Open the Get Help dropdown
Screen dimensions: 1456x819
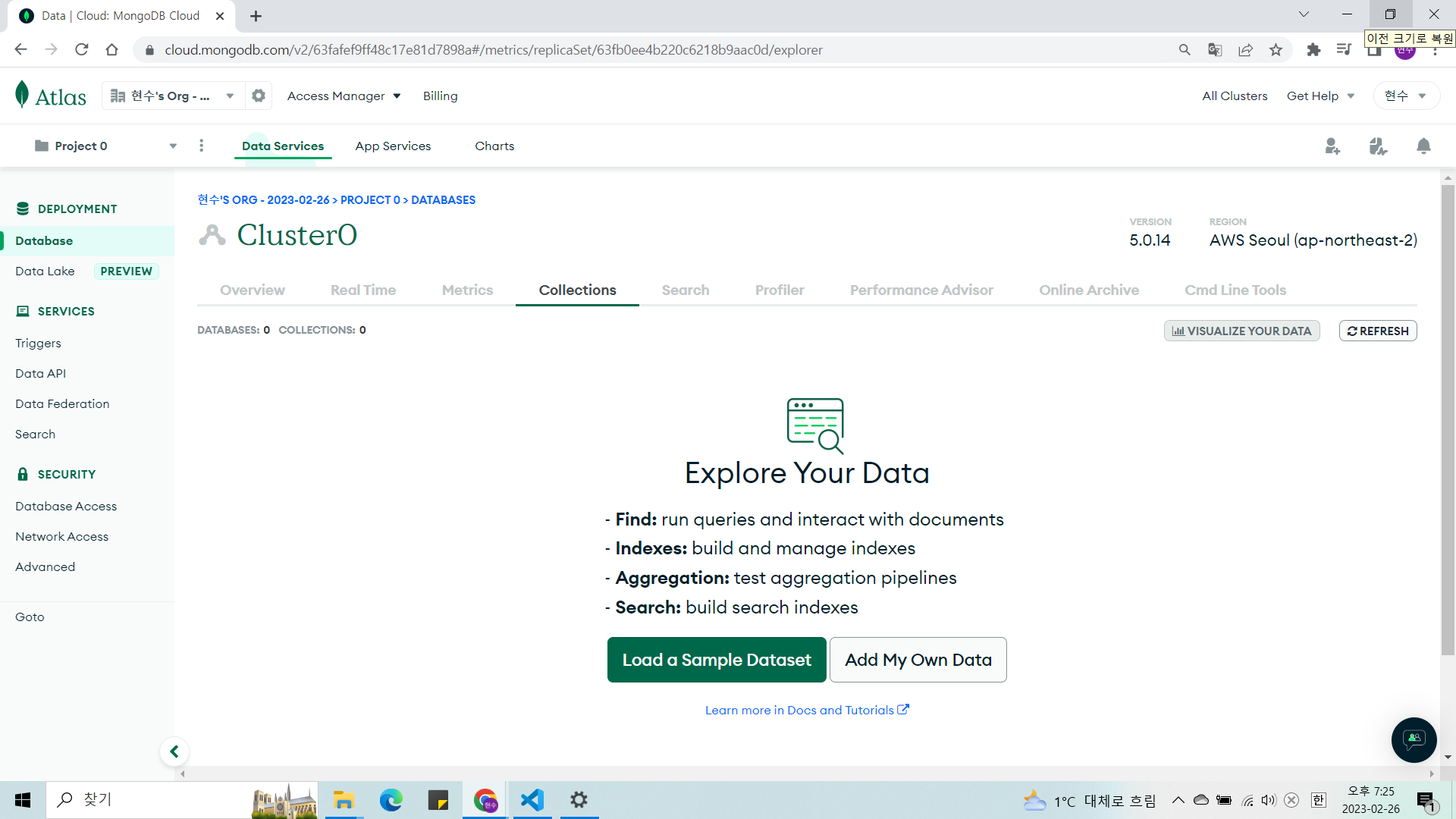(1320, 96)
